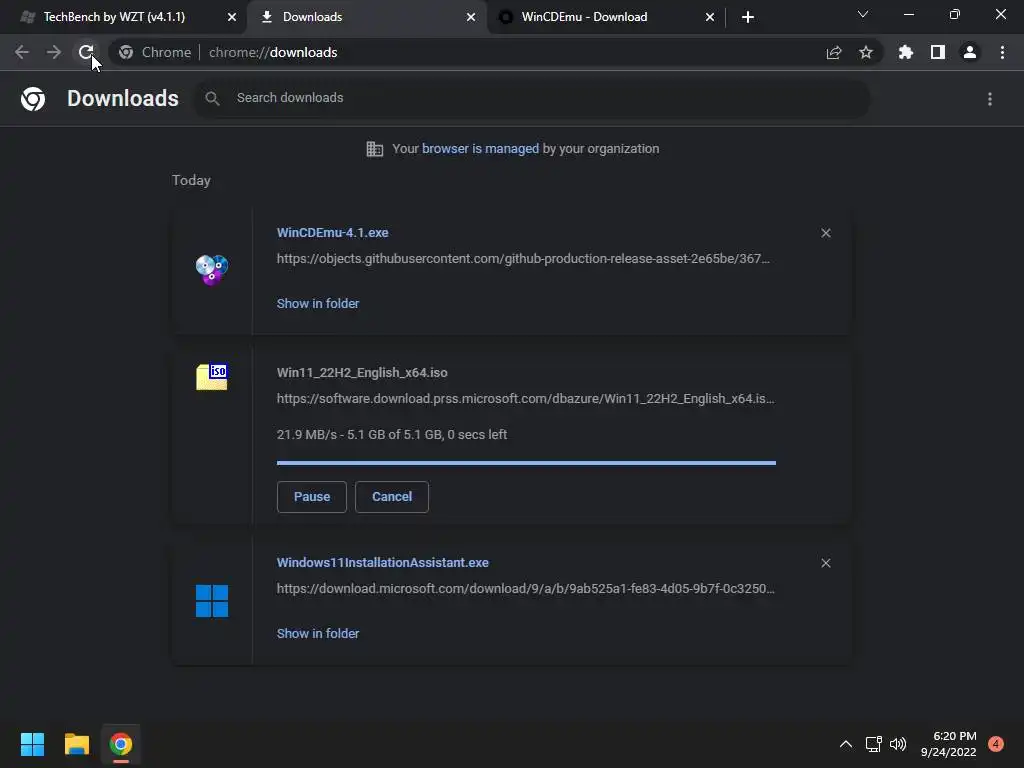The width and height of the screenshot is (1024, 768).
Task: Go forward to next page
Action: pos(54,52)
